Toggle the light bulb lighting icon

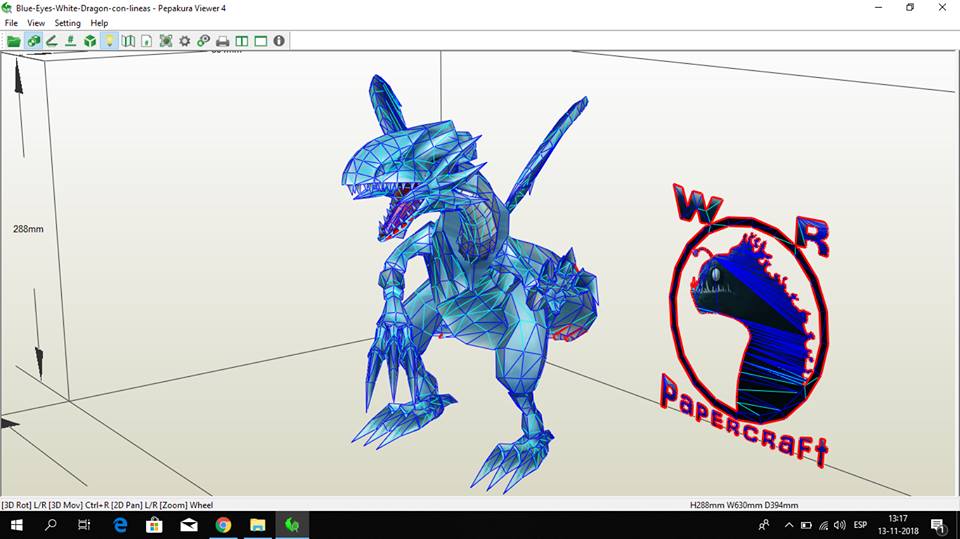click(x=109, y=41)
